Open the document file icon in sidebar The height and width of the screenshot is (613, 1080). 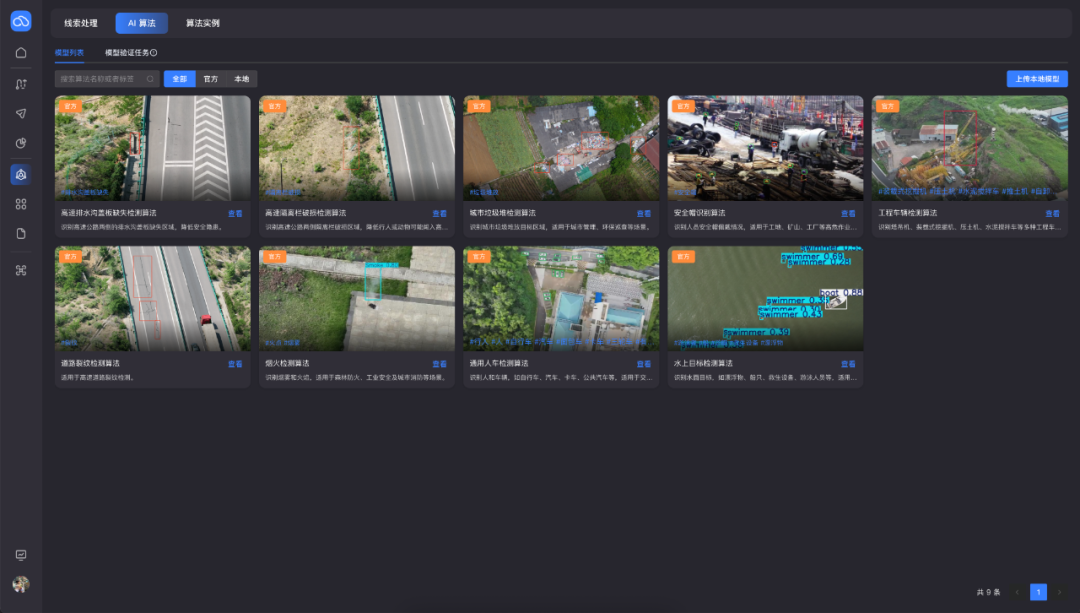tap(21, 233)
